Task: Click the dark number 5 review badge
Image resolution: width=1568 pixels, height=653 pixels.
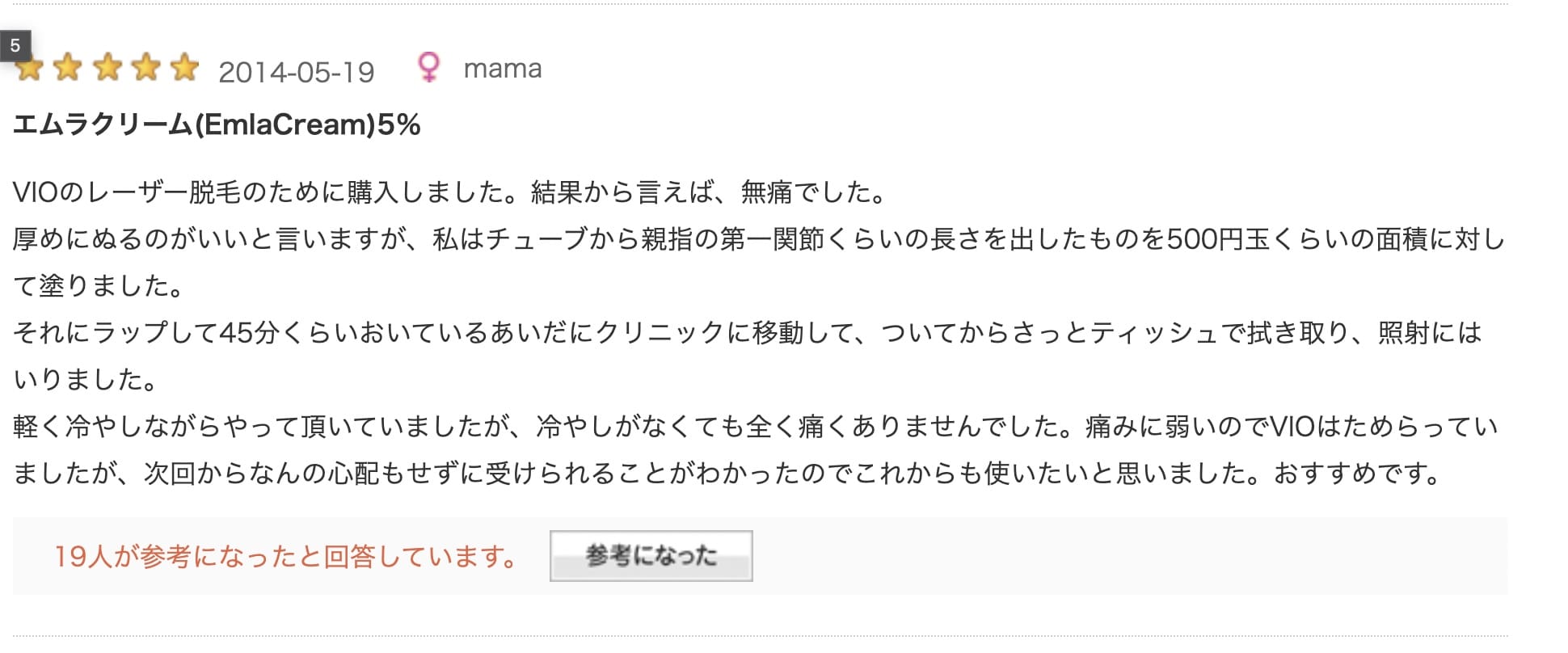Action: [15, 45]
